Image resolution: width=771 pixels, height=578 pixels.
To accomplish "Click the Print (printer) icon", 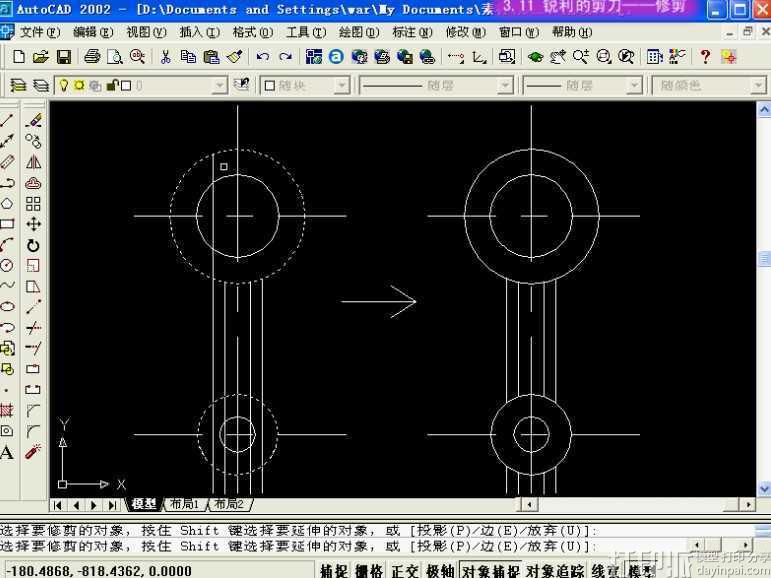I will (92, 57).
